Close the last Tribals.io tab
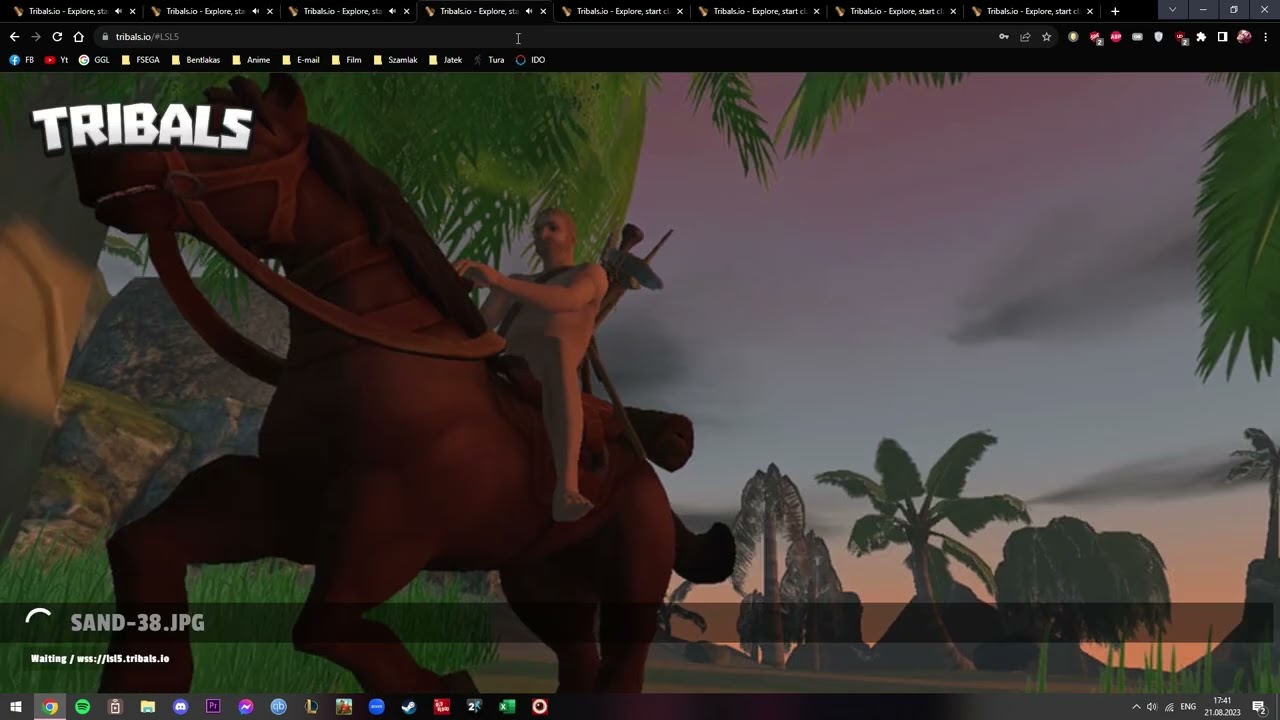This screenshot has width=1280, height=720. tap(1090, 11)
